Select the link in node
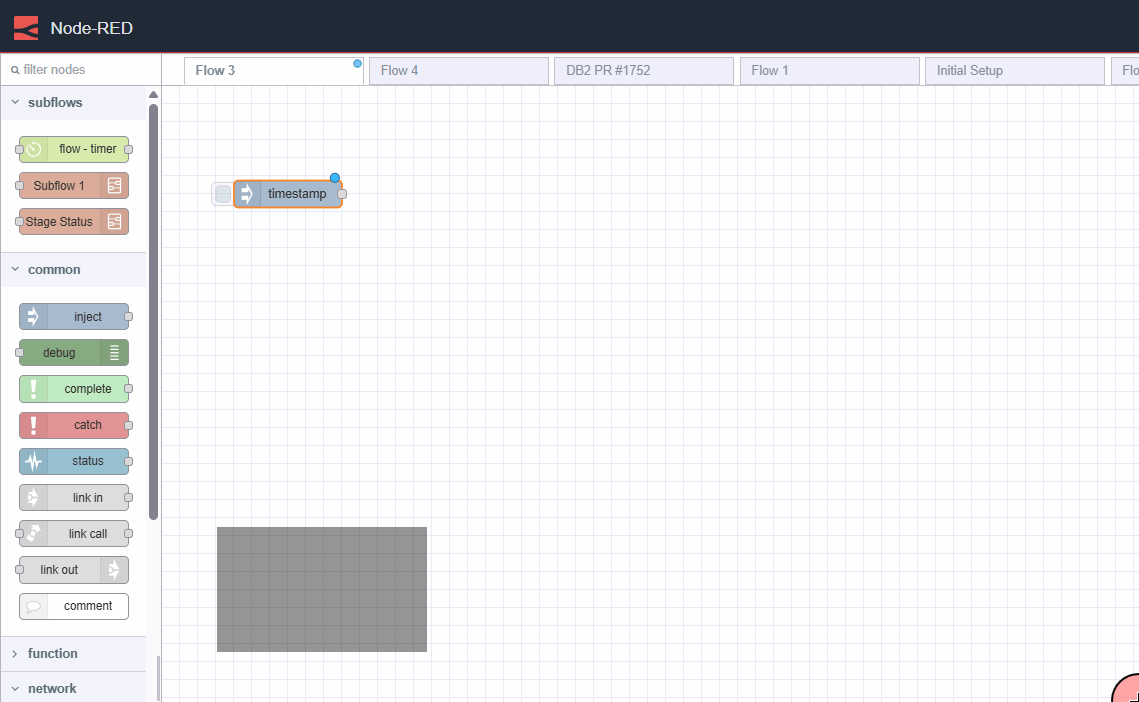Image resolution: width=1139 pixels, height=702 pixels. pos(74,497)
